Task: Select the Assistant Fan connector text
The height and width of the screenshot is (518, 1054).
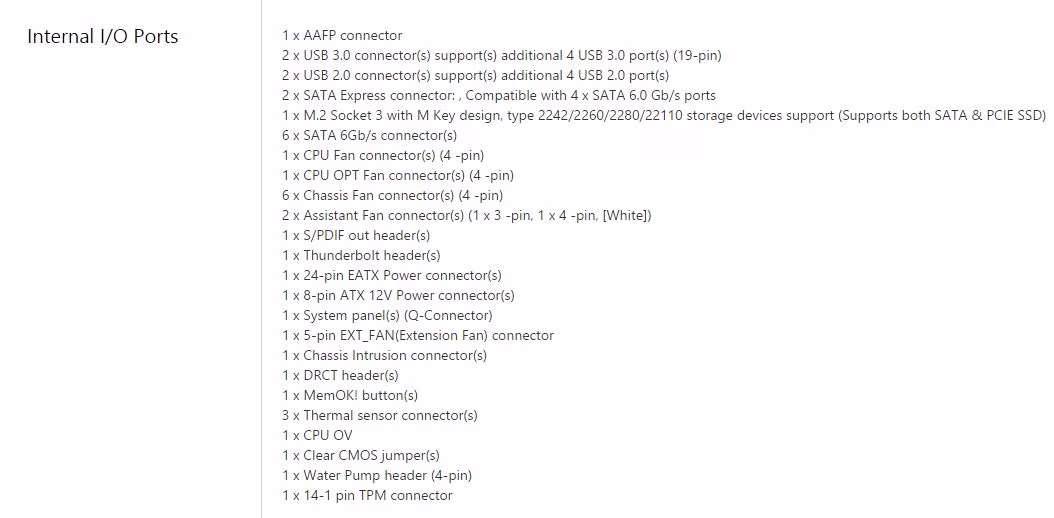Action: pyautogui.click(x=467, y=216)
